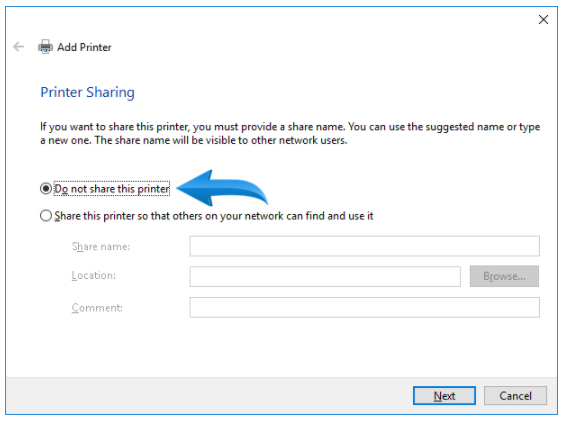Click the 'Share name:' field label
Viewport: 569px width, 421px height.
tap(101, 247)
